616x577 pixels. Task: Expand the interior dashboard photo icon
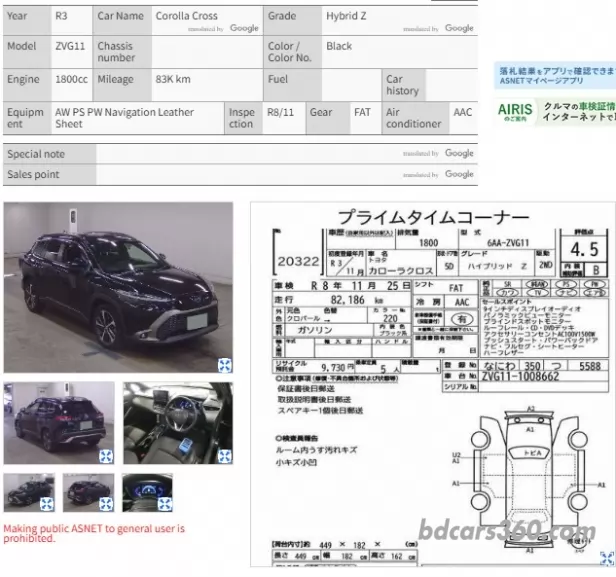pyautogui.click(x=225, y=456)
